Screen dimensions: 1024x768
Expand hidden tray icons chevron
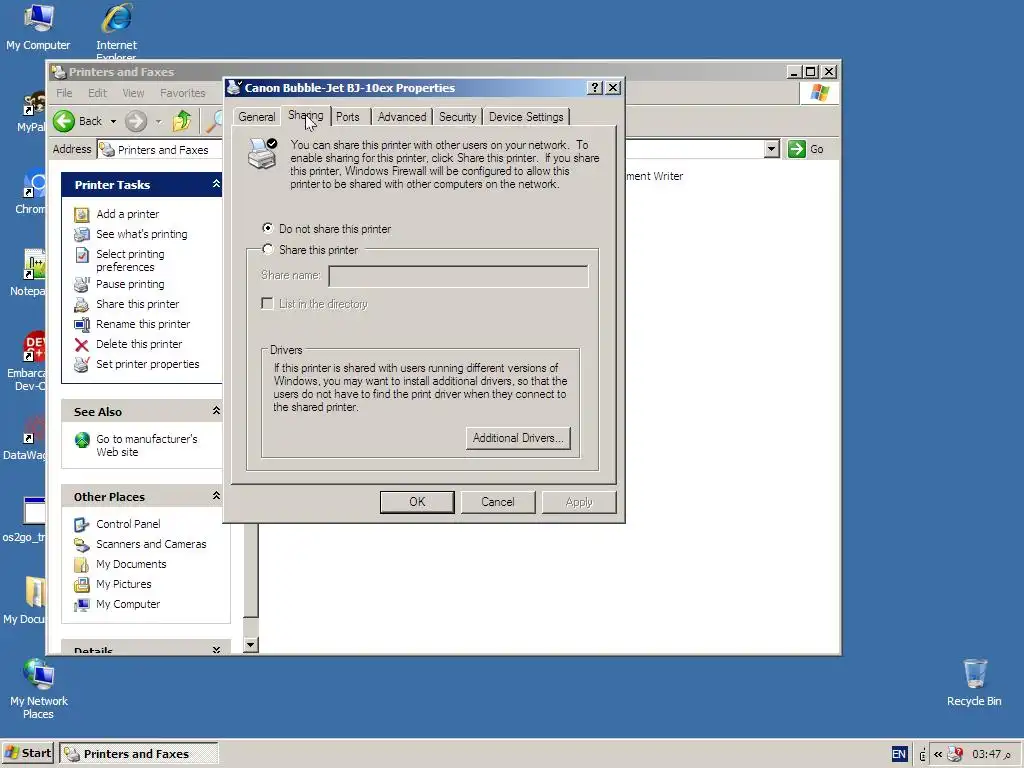click(x=938, y=754)
